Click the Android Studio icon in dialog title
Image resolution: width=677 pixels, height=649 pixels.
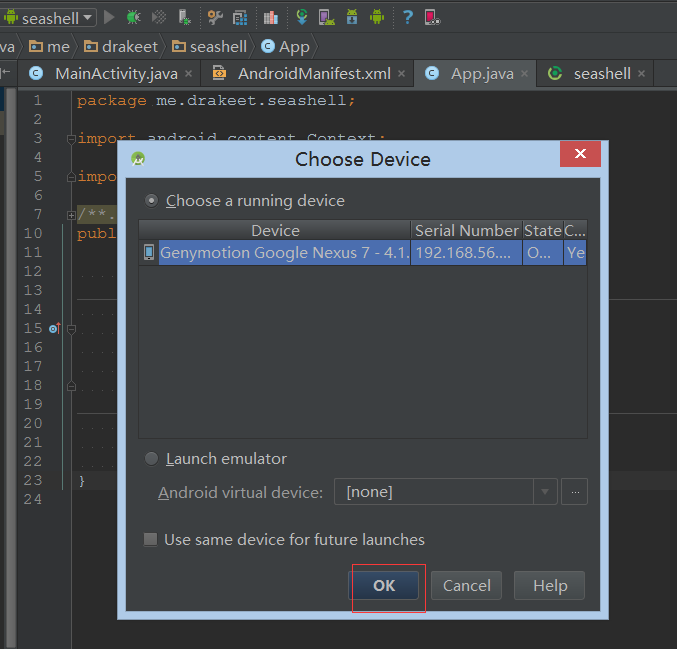(x=138, y=159)
